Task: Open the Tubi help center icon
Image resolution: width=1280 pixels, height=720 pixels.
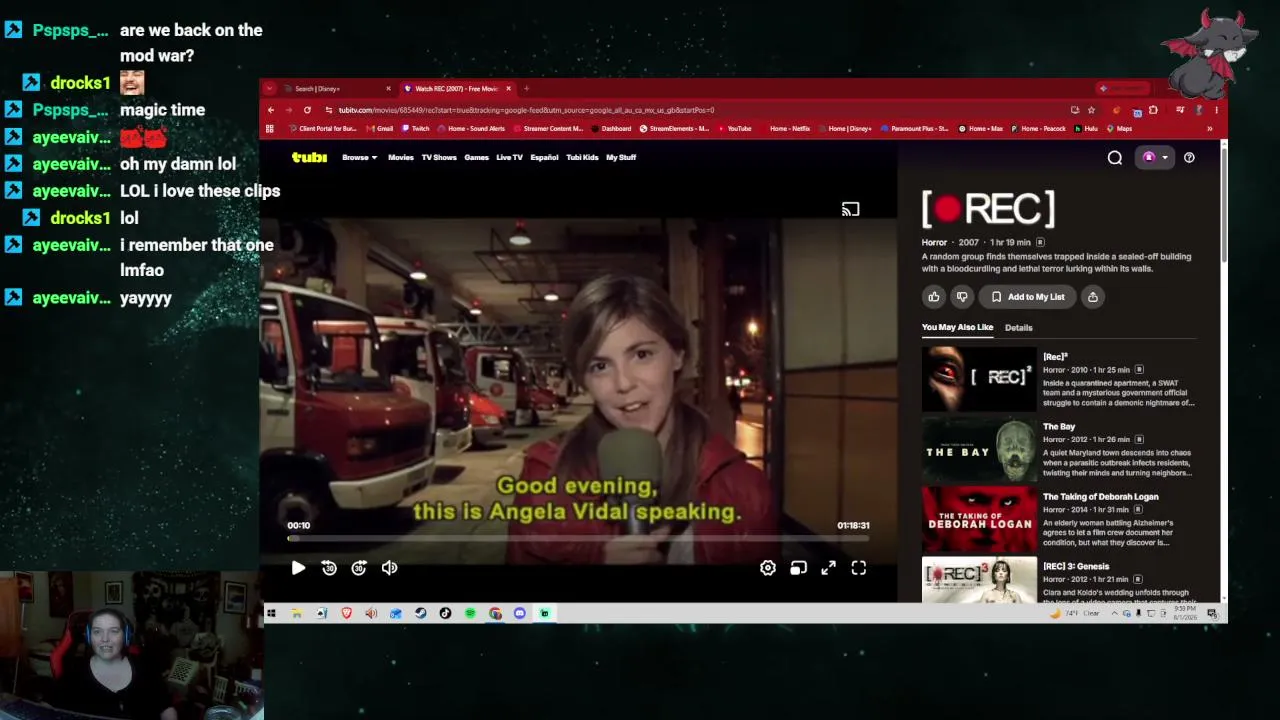Action: tap(1189, 157)
